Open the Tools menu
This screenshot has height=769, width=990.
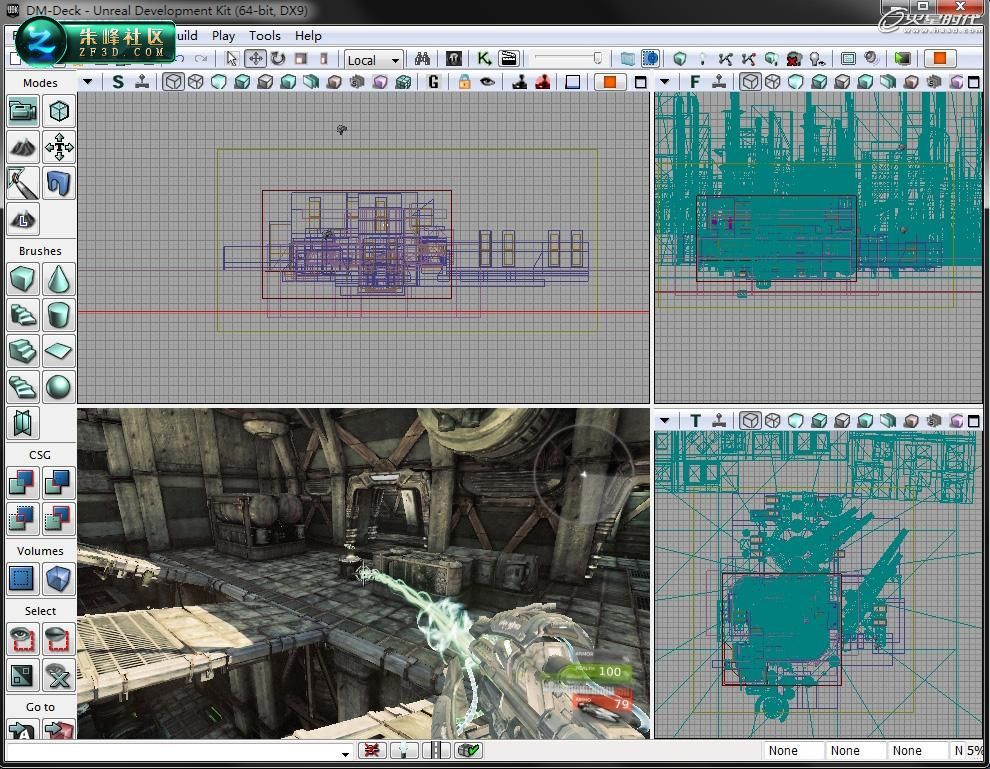point(265,35)
